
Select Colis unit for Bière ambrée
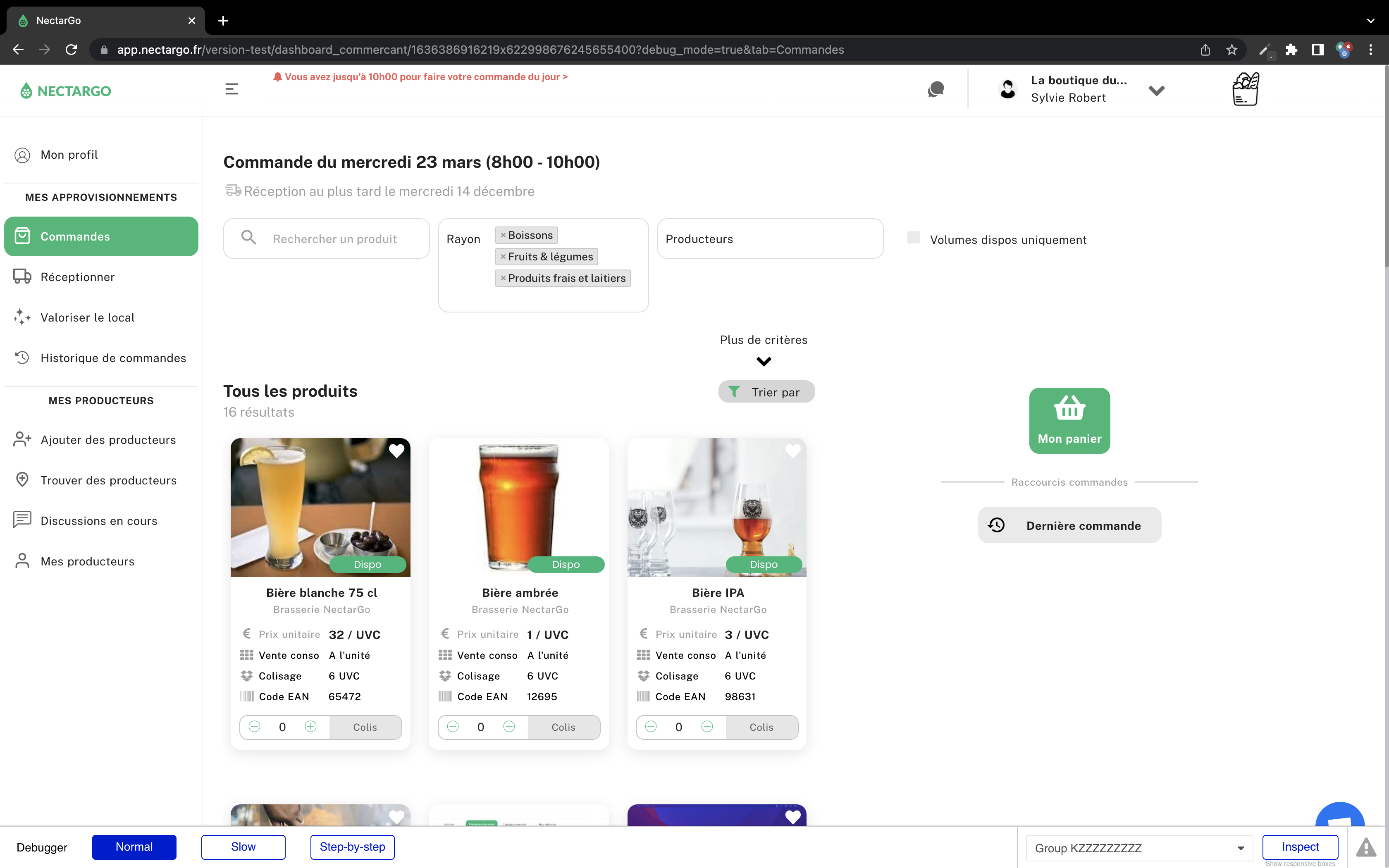pyautogui.click(x=563, y=727)
